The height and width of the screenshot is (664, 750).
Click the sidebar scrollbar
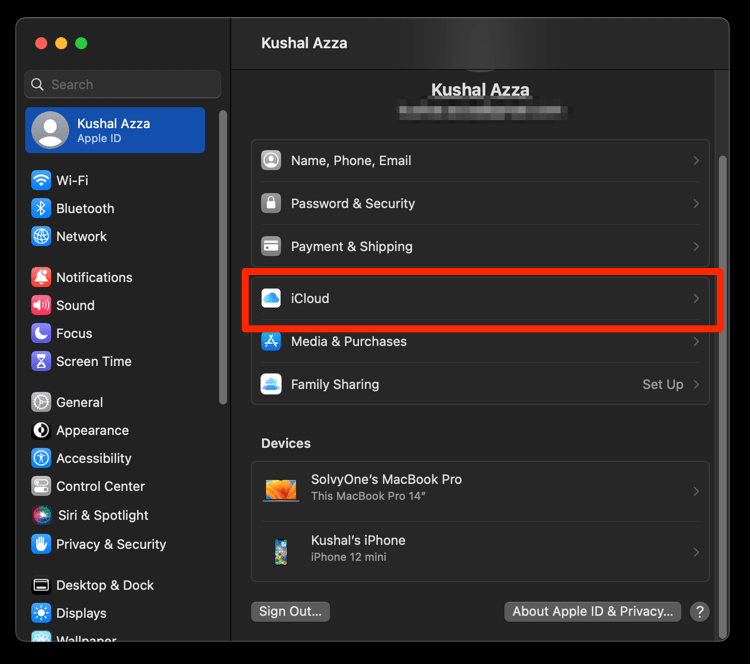click(222, 257)
